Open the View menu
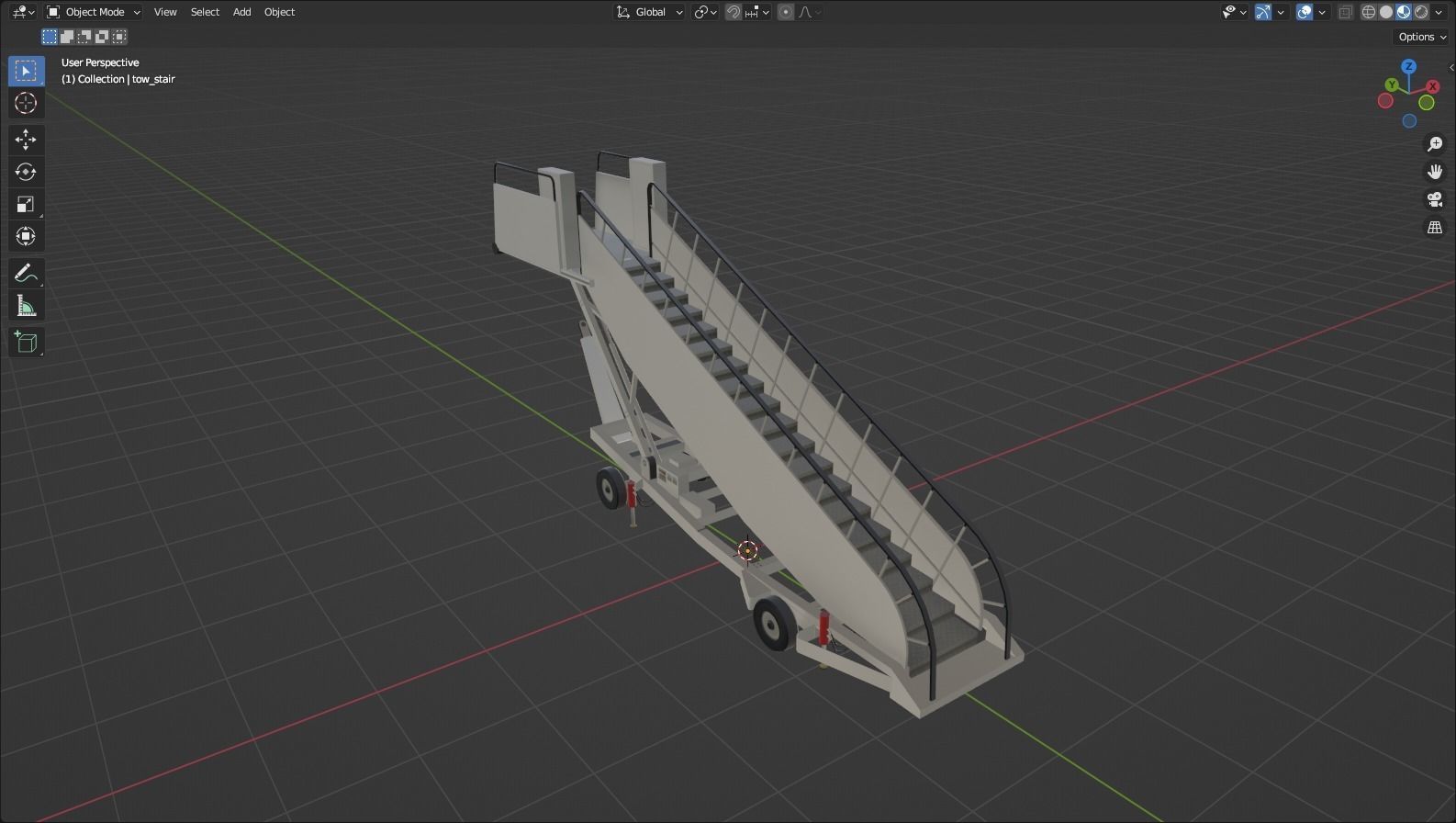 click(x=165, y=12)
